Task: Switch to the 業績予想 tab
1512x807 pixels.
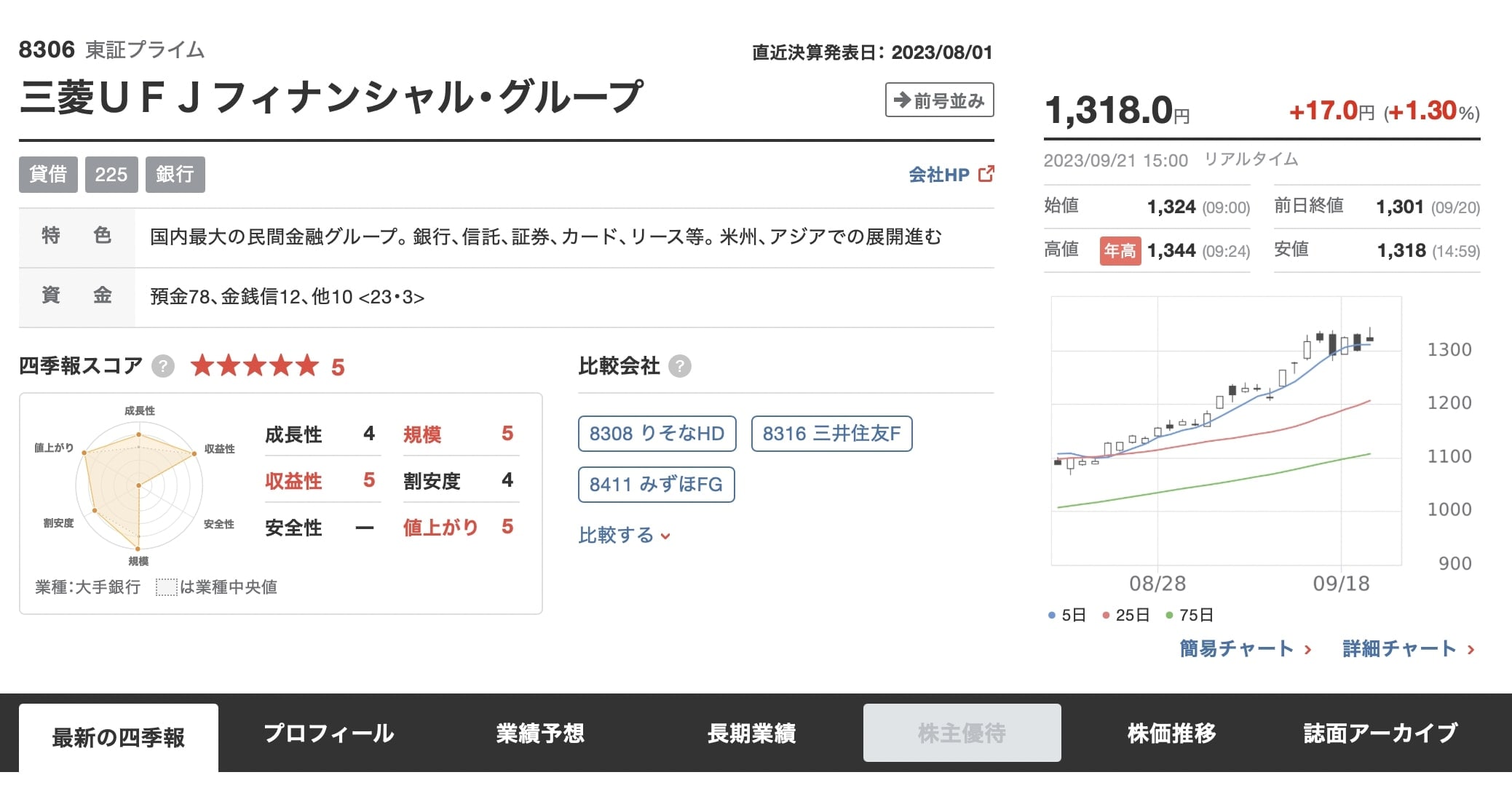Action: [x=540, y=733]
